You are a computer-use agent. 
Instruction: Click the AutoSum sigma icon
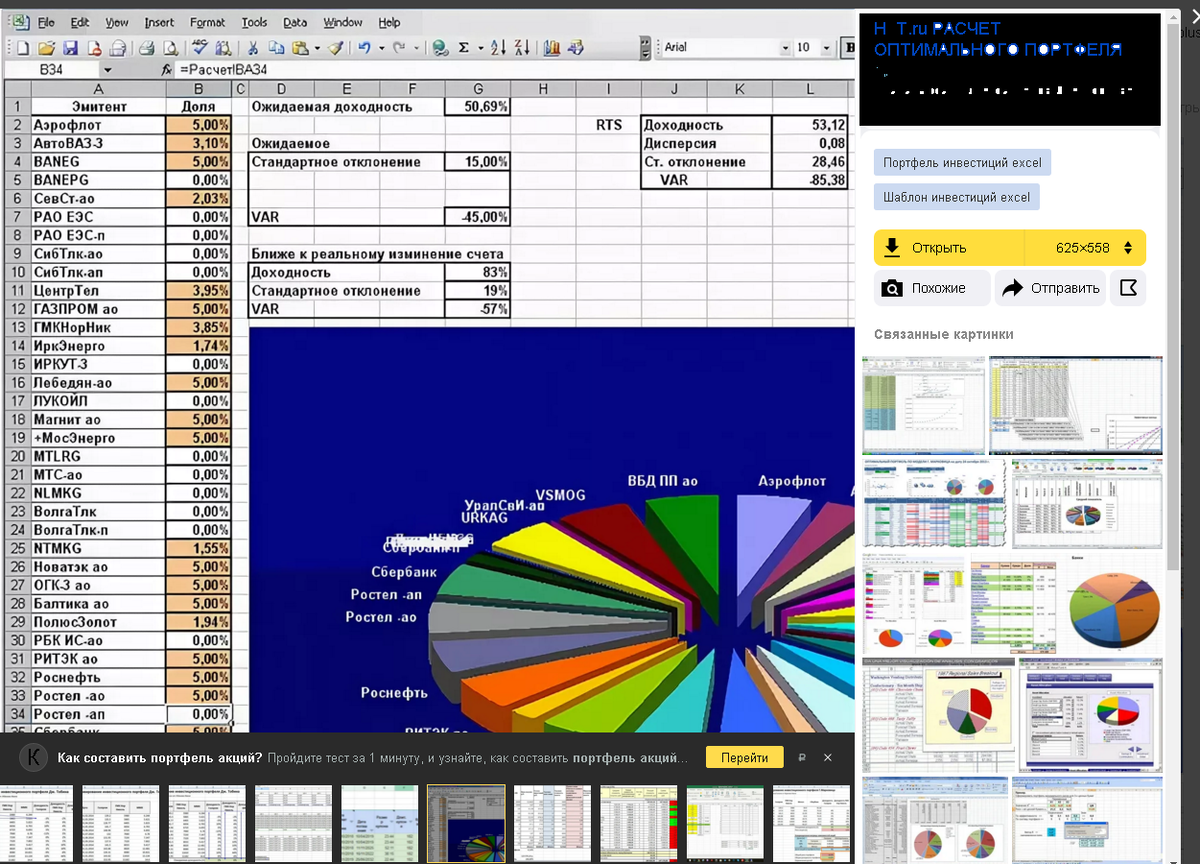tap(464, 48)
